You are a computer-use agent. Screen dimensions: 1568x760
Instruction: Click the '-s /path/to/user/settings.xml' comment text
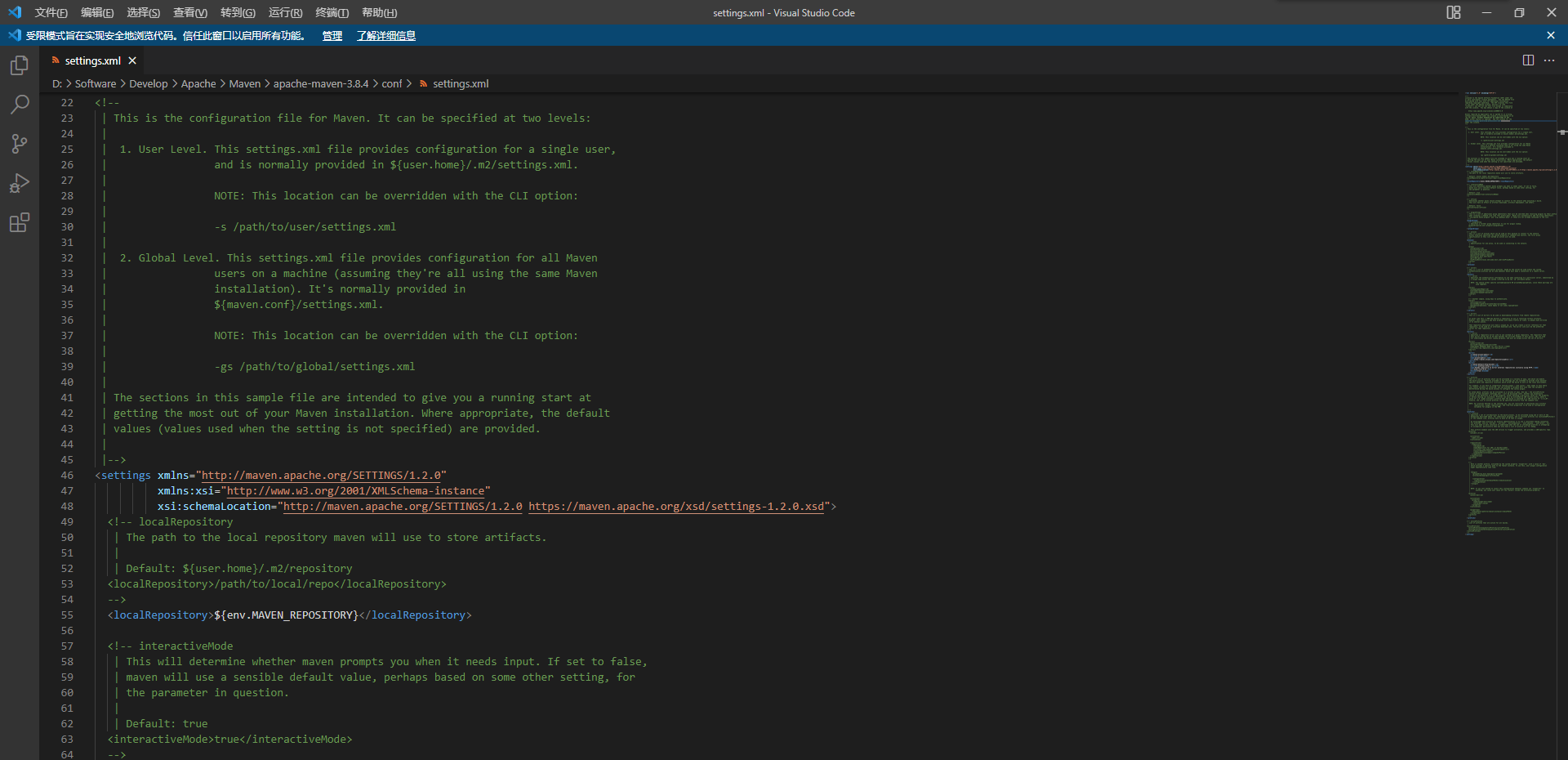(305, 227)
